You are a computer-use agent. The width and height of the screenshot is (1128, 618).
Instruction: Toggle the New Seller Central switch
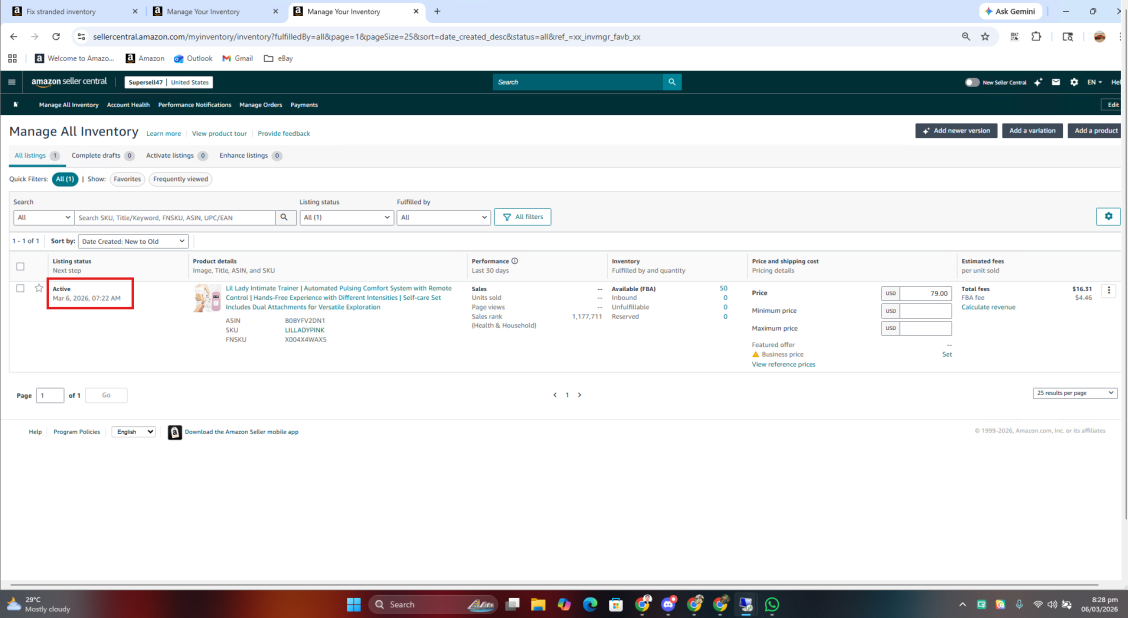coord(972,82)
